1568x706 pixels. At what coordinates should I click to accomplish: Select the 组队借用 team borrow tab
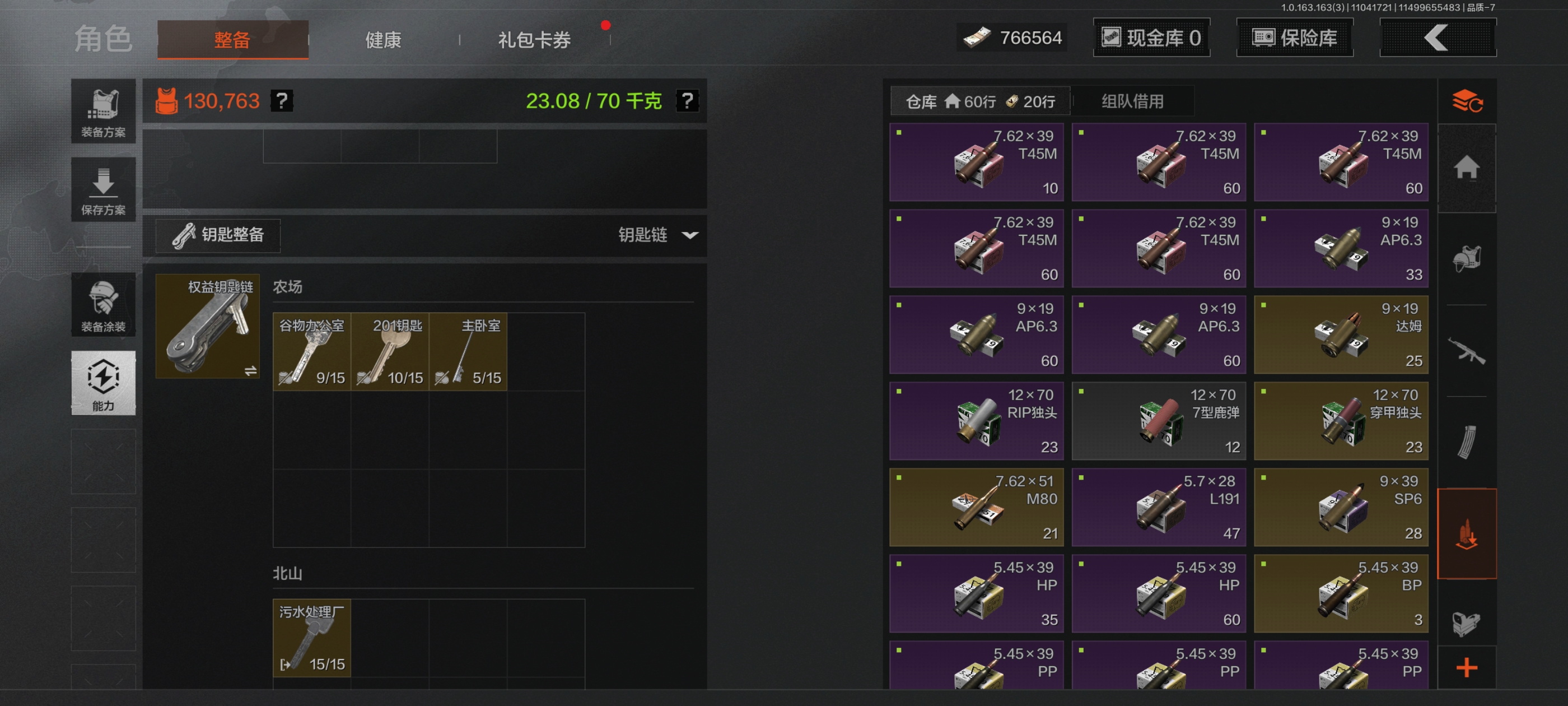point(1132,102)
